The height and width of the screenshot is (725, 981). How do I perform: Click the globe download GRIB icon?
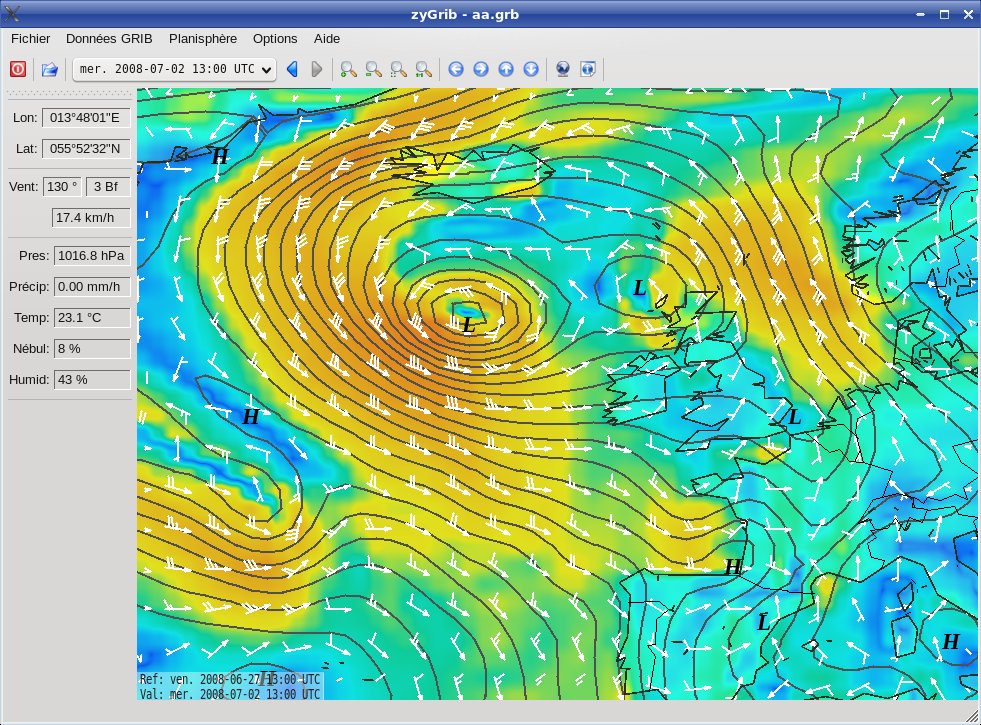[563, 69]
